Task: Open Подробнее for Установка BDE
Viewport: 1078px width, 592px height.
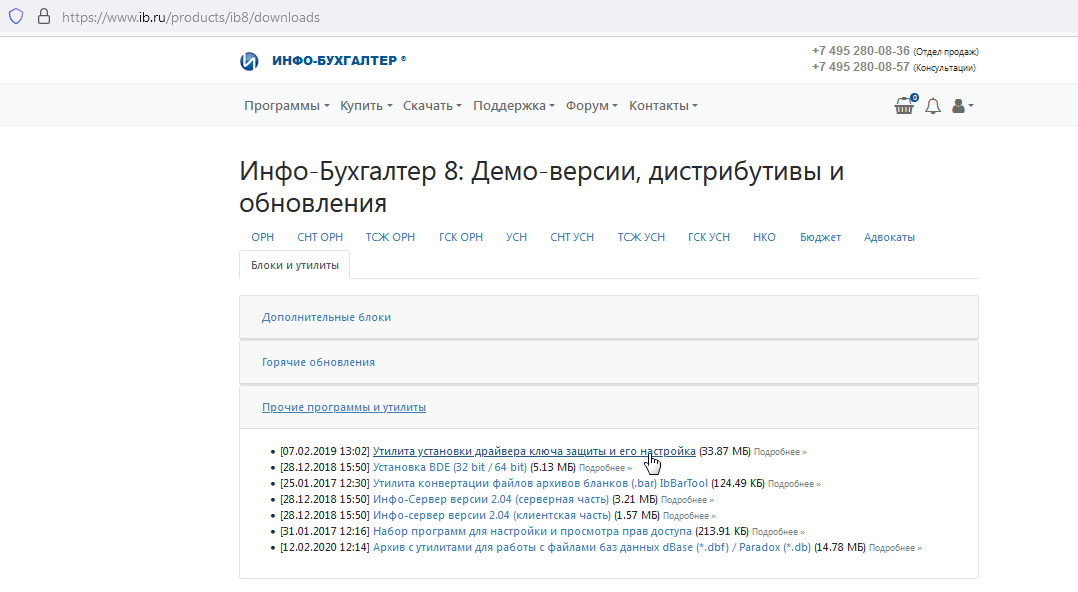Action: click(605, 468)
